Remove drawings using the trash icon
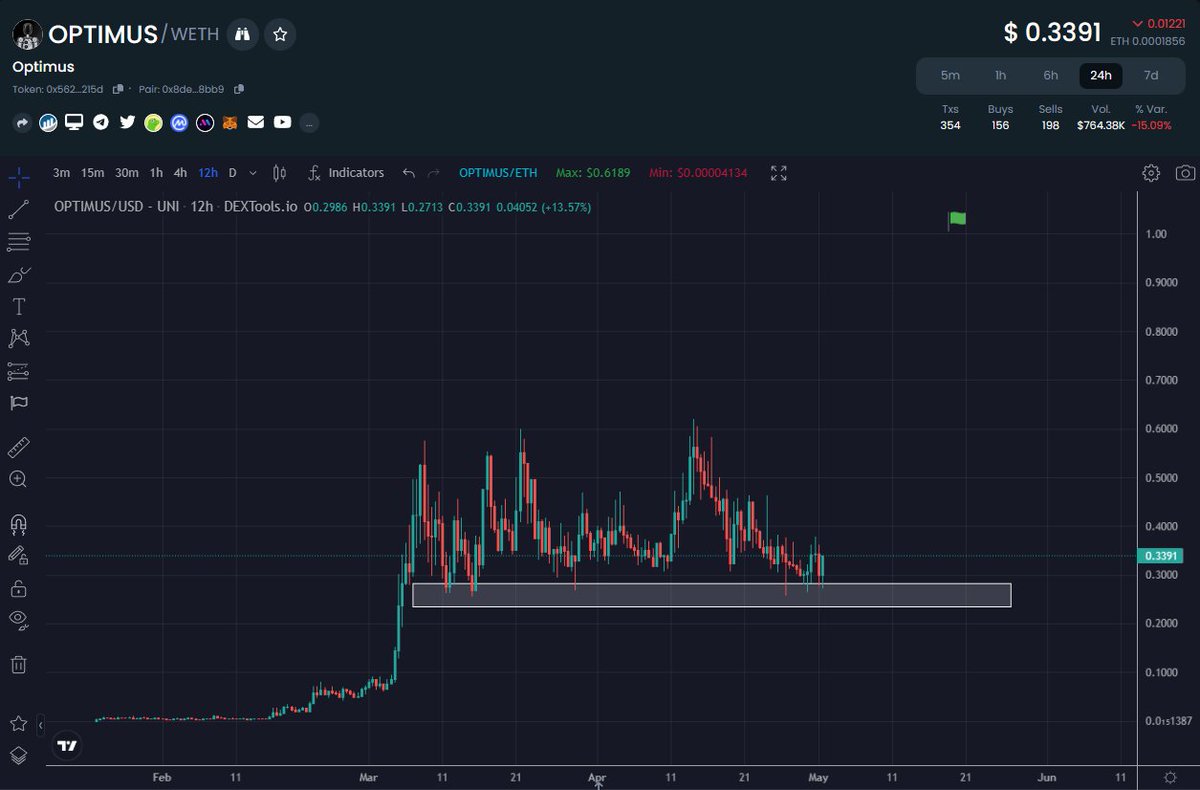Viewport: 1200px width, 790px height. (18, 664)
